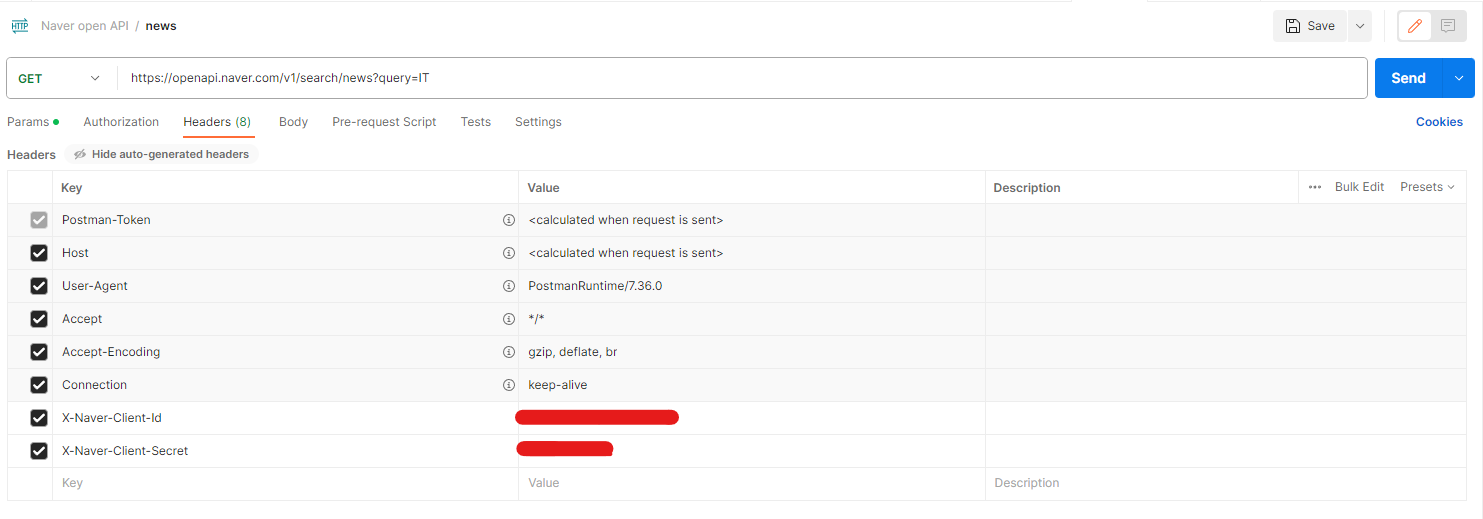The height and width of the screenshot is (519, 1483).
Task: Click the info icon for Accept-Encoding
Action: 508,352
